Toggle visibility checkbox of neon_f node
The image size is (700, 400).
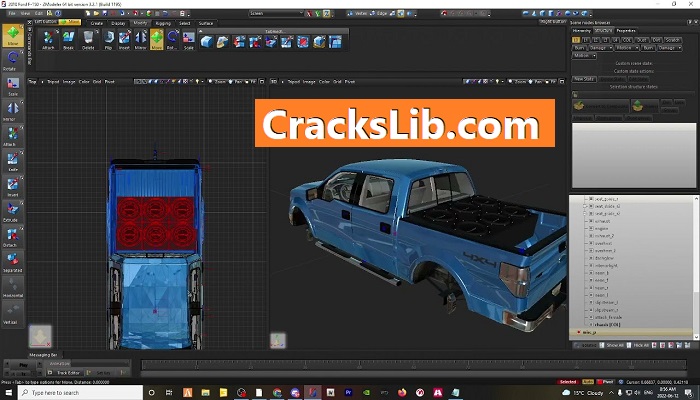click(x=591, y=280)
